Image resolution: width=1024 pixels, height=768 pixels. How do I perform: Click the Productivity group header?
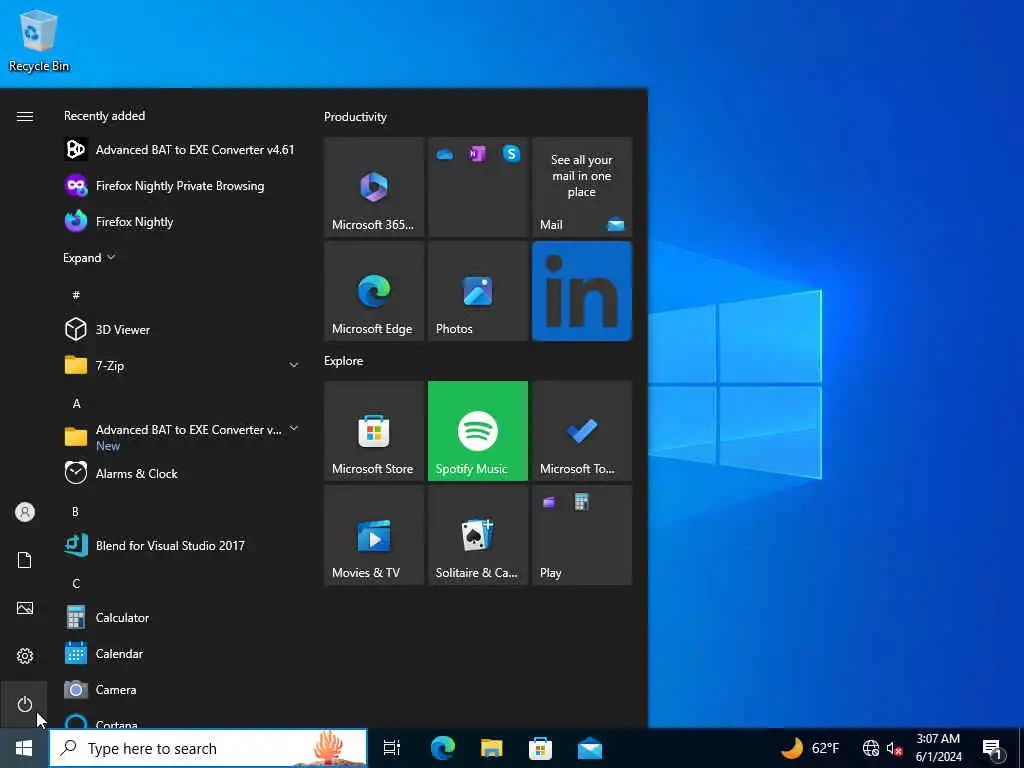355,117
